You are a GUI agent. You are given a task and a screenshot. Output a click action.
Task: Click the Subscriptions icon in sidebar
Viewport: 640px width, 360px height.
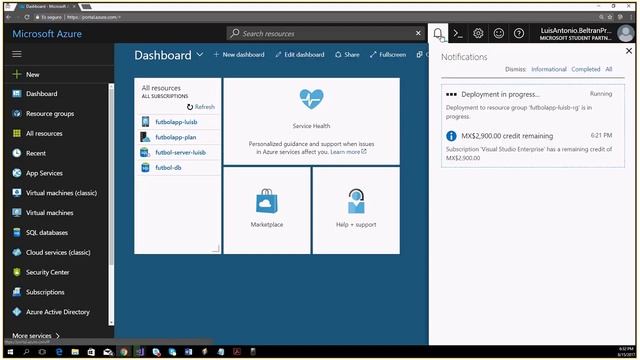pos(17,292)
